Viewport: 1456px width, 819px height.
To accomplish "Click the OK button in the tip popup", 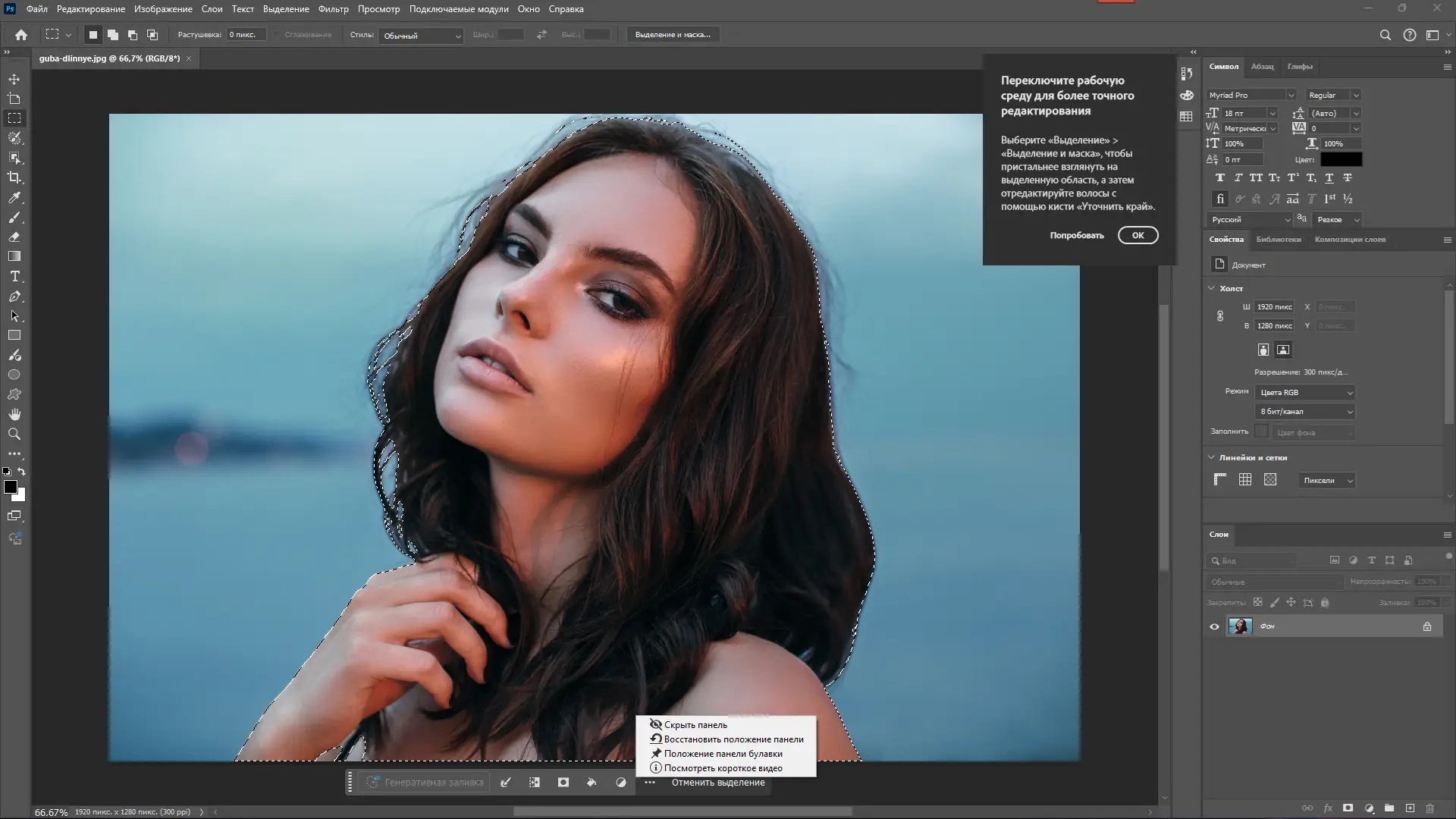I will 1137,235.
